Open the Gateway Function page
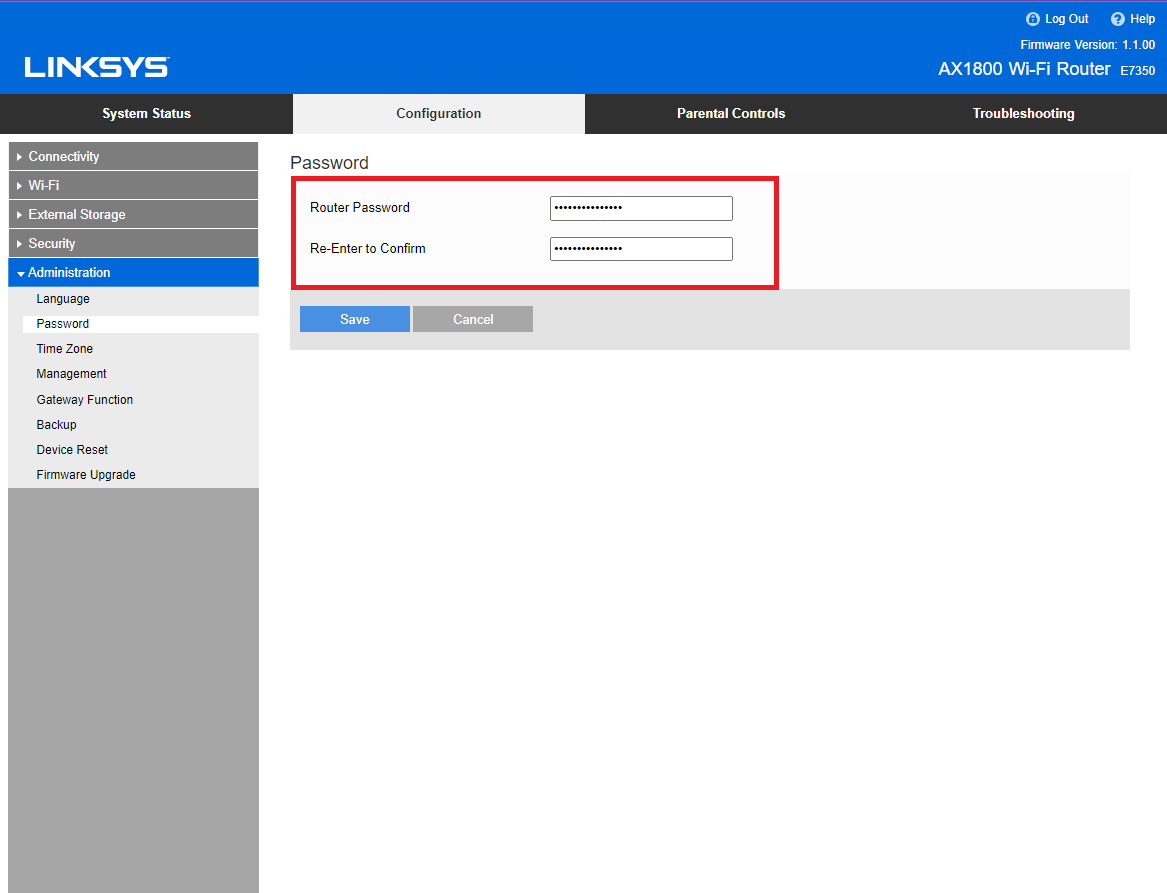This screenshot has height=893, width=1167. pos(85,400)
